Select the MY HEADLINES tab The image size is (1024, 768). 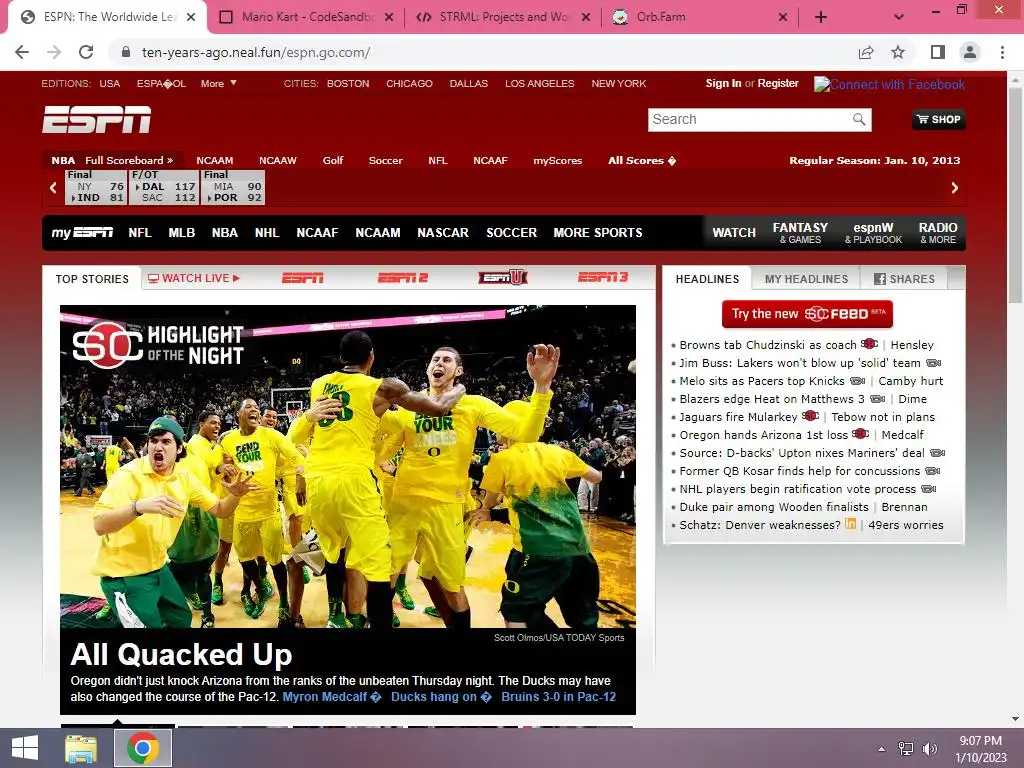click(x=806, y=279)
